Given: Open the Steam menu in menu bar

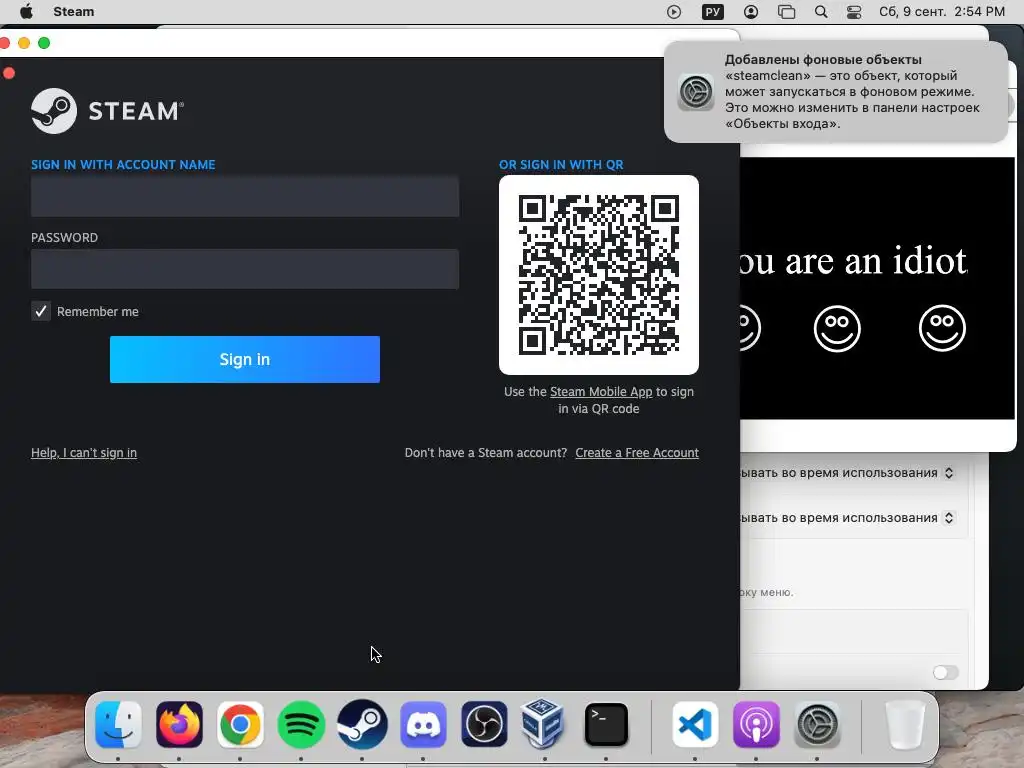Looking at the screenshot, I should pyautogui.click(x=74, y=12).
